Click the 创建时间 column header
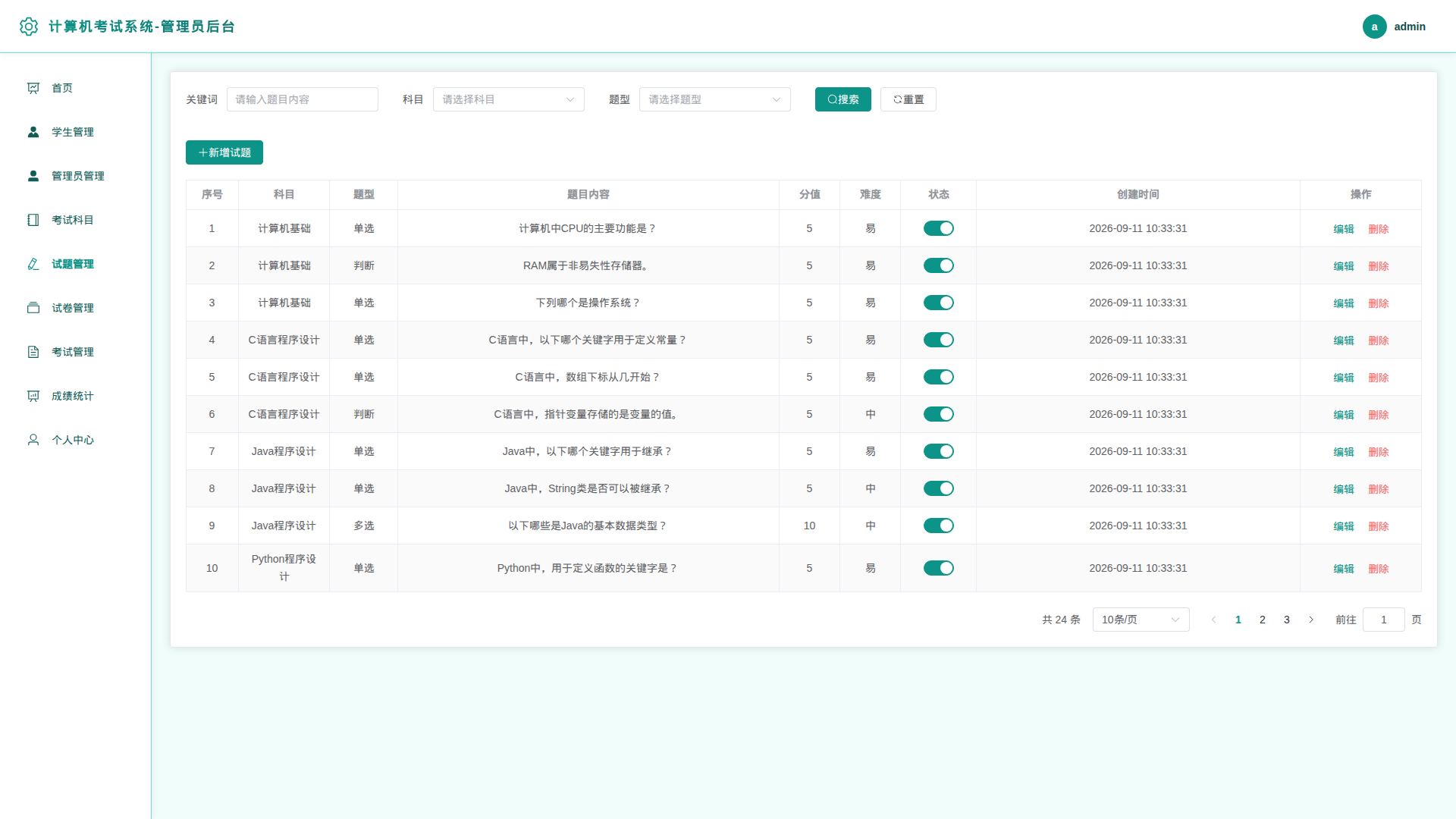 click(1137, 194)
